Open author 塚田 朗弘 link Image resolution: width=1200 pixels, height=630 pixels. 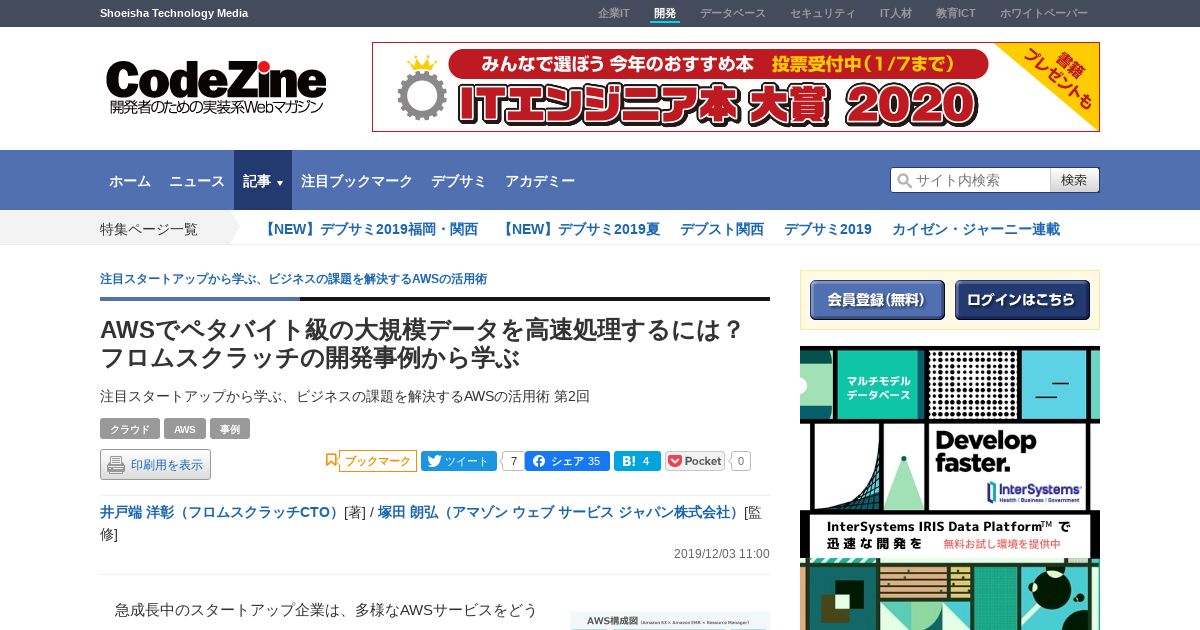point(560,512)
